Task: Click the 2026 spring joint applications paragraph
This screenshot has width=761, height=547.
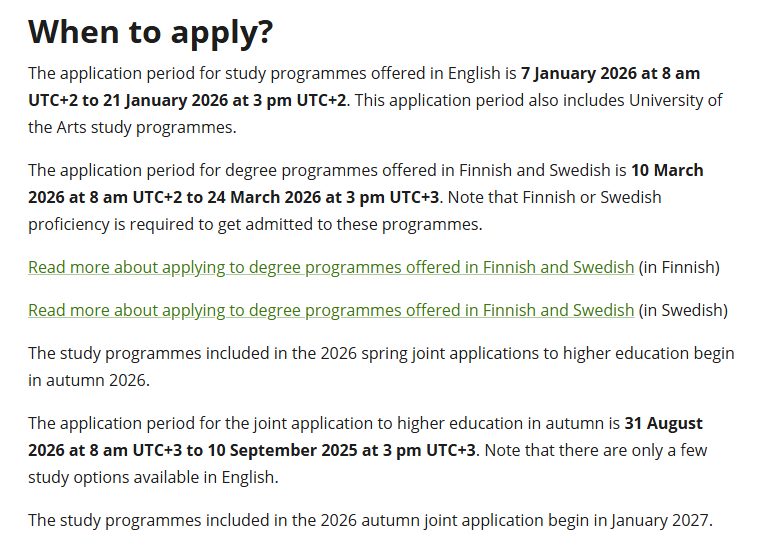Action: tap(380, 353)
